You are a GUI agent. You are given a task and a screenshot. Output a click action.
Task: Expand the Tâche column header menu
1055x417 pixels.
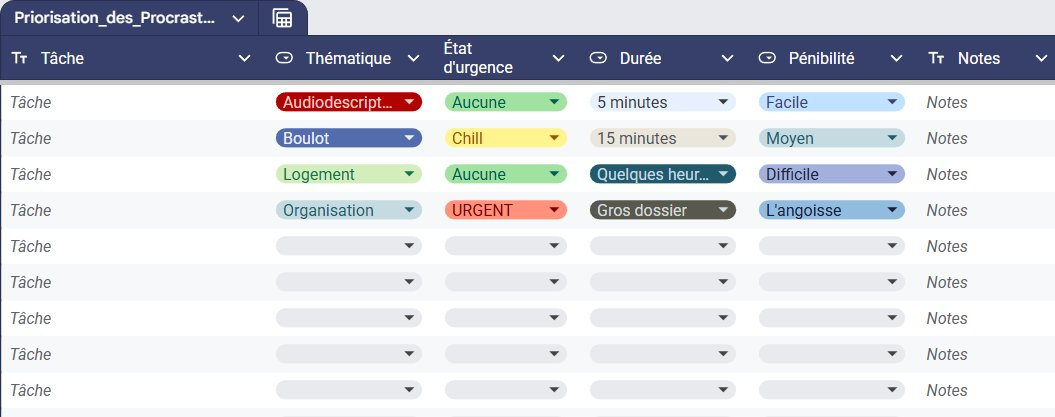click(x=244, y=59)
